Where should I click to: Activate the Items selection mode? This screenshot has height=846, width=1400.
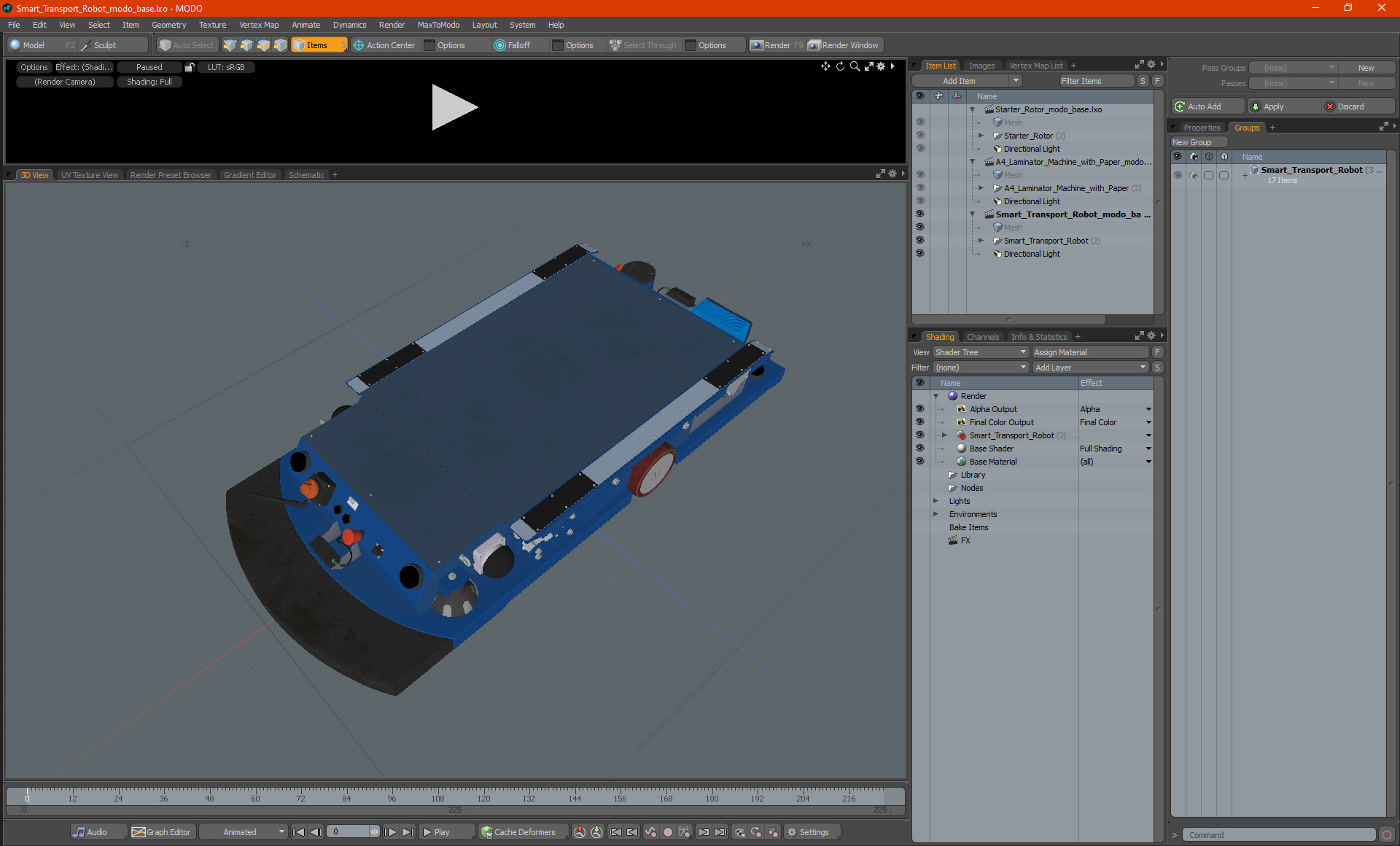(319, 45)
